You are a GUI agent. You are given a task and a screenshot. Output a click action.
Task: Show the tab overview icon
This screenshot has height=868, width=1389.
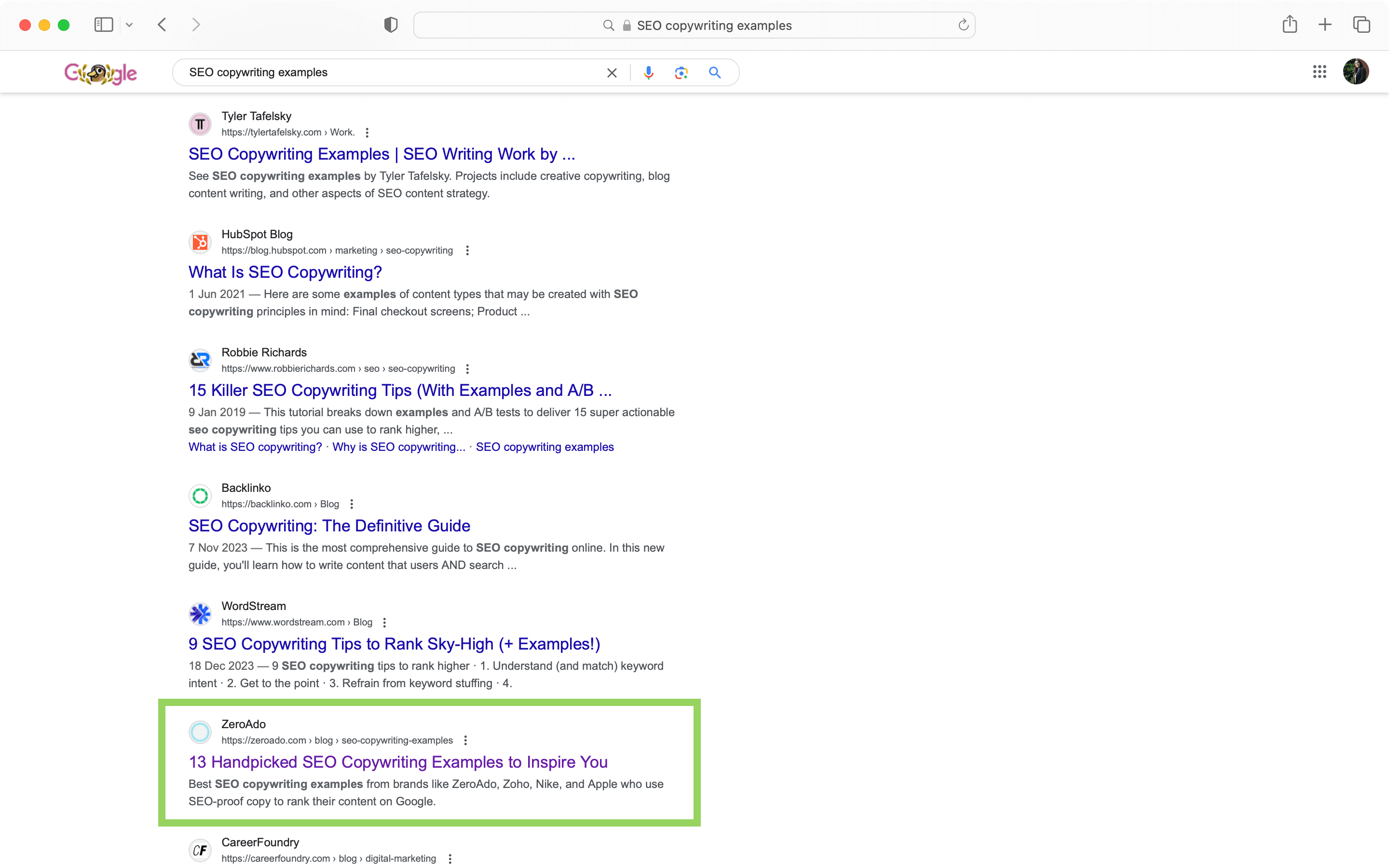tap(1362, 25)
